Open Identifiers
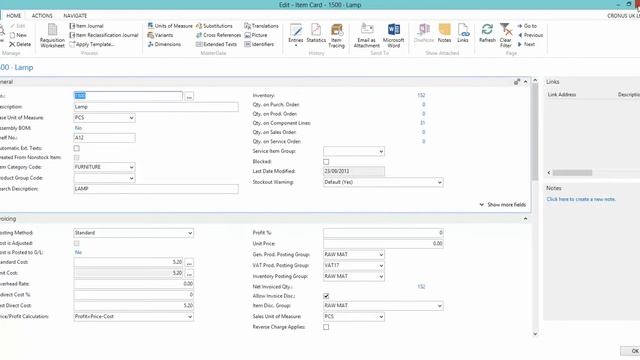The width and height of the screenshot is (640, 360). point(259,44)
